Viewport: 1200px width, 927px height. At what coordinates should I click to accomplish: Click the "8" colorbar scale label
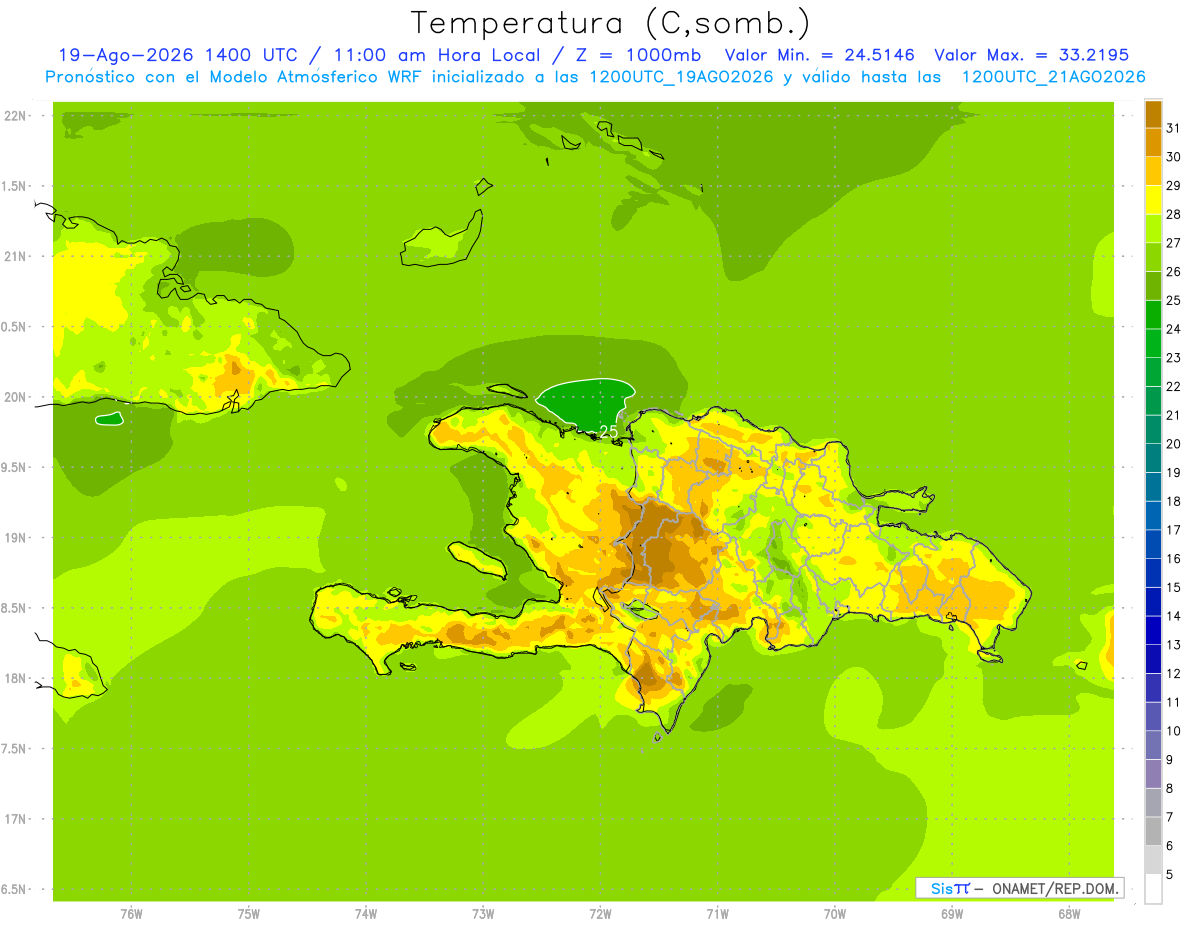click(1170, 789)
